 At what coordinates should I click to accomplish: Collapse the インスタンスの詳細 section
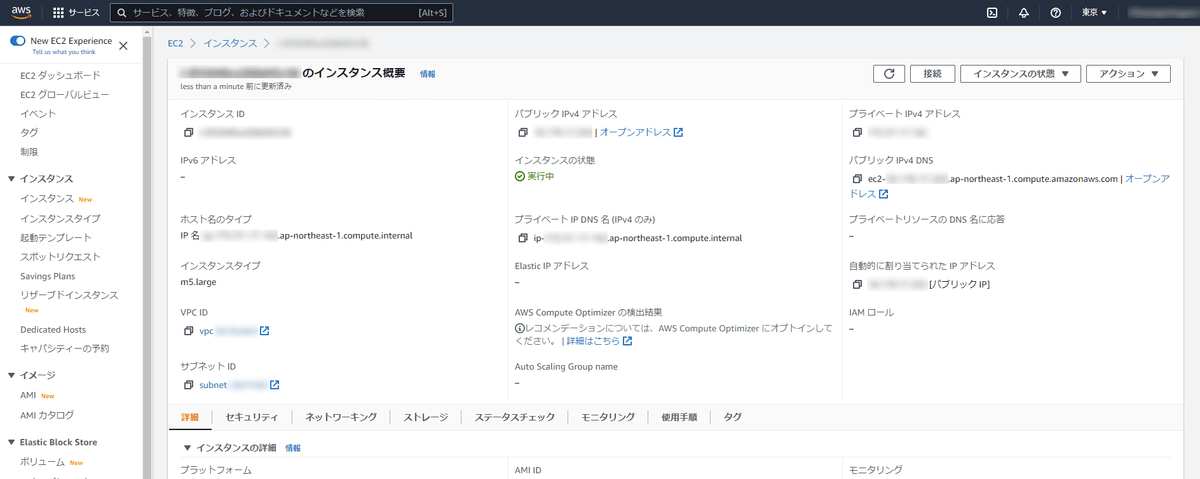(x=187, y=448)
